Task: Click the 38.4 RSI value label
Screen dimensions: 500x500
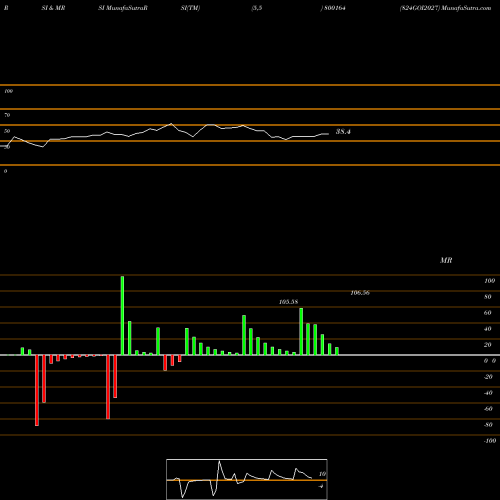Action: (343, 132)
